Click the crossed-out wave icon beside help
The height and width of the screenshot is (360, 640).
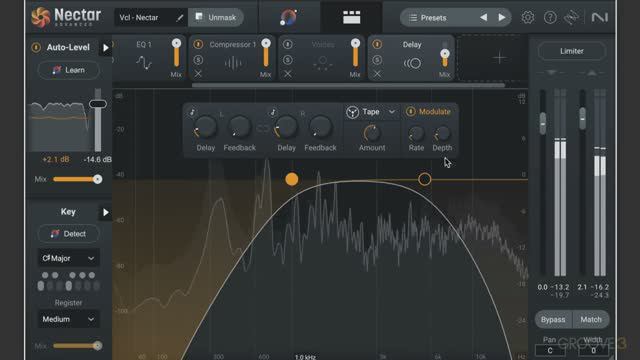click(571, 18)
